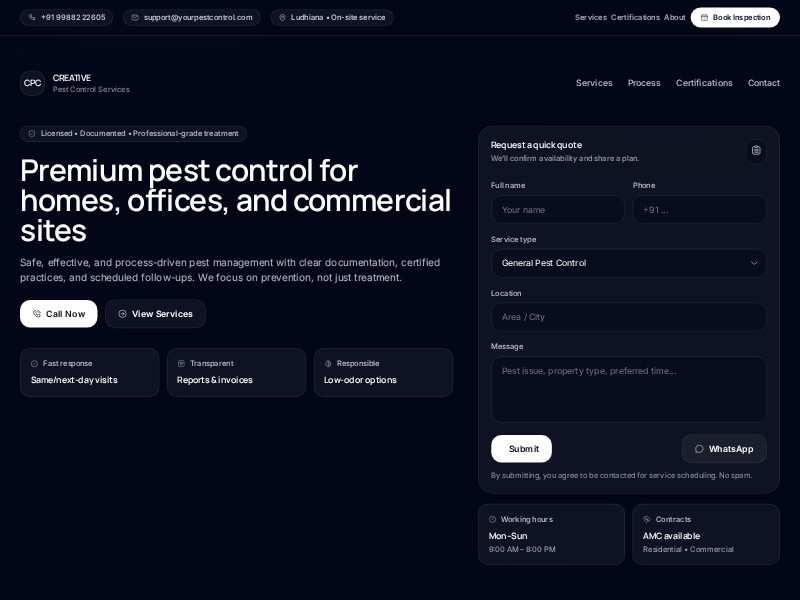Select Certifications in the navigation bar
Viewport: 800px width, 600px height.
[704, 83]
